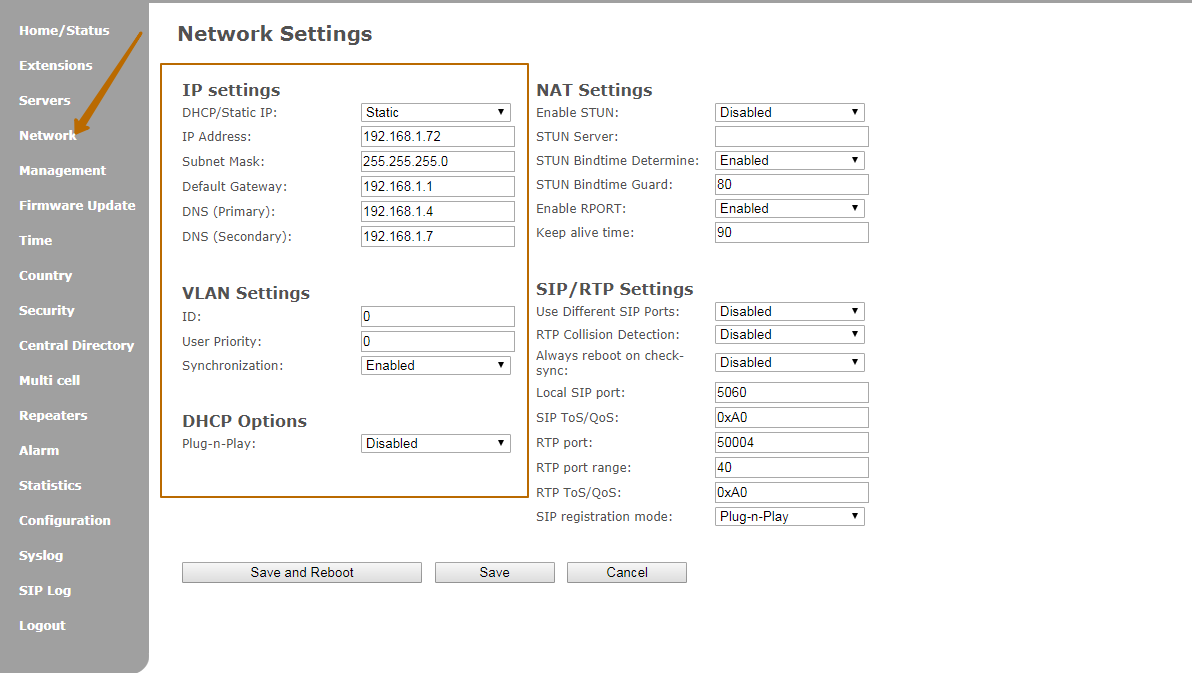Image resolution: width=1192 pixels, height=692 pixels.
Task: Open the Security page
Action: point(46,310)
